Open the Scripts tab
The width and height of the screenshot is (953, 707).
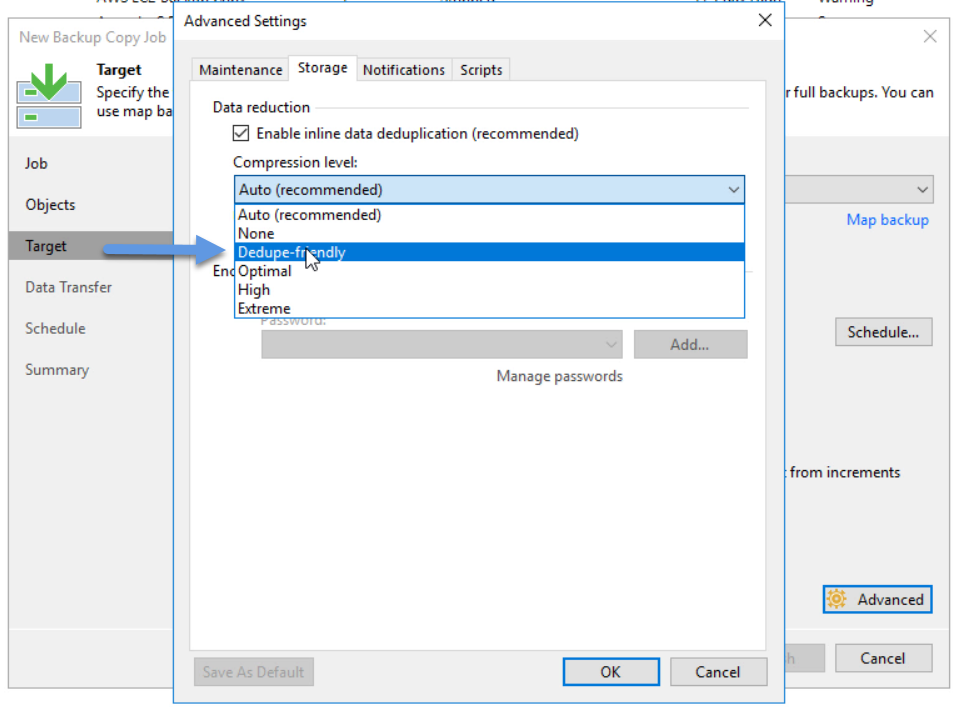pyautogui.click(x=481, y=70)
